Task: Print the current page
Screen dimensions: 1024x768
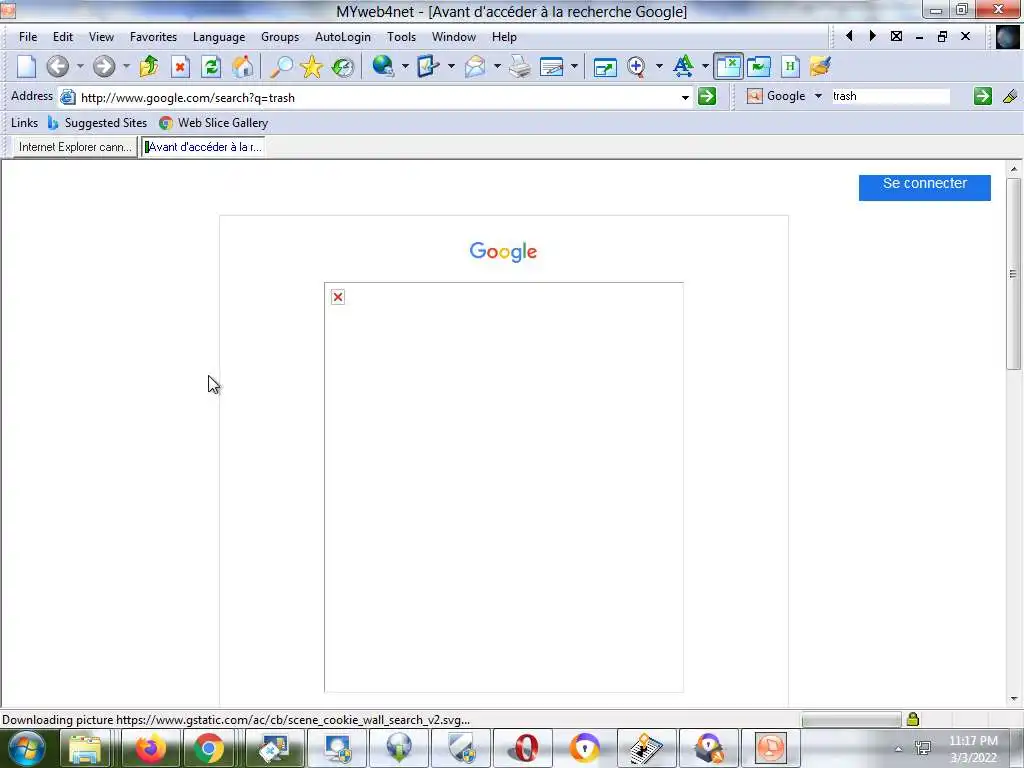Action: click(x=520, y=67)
